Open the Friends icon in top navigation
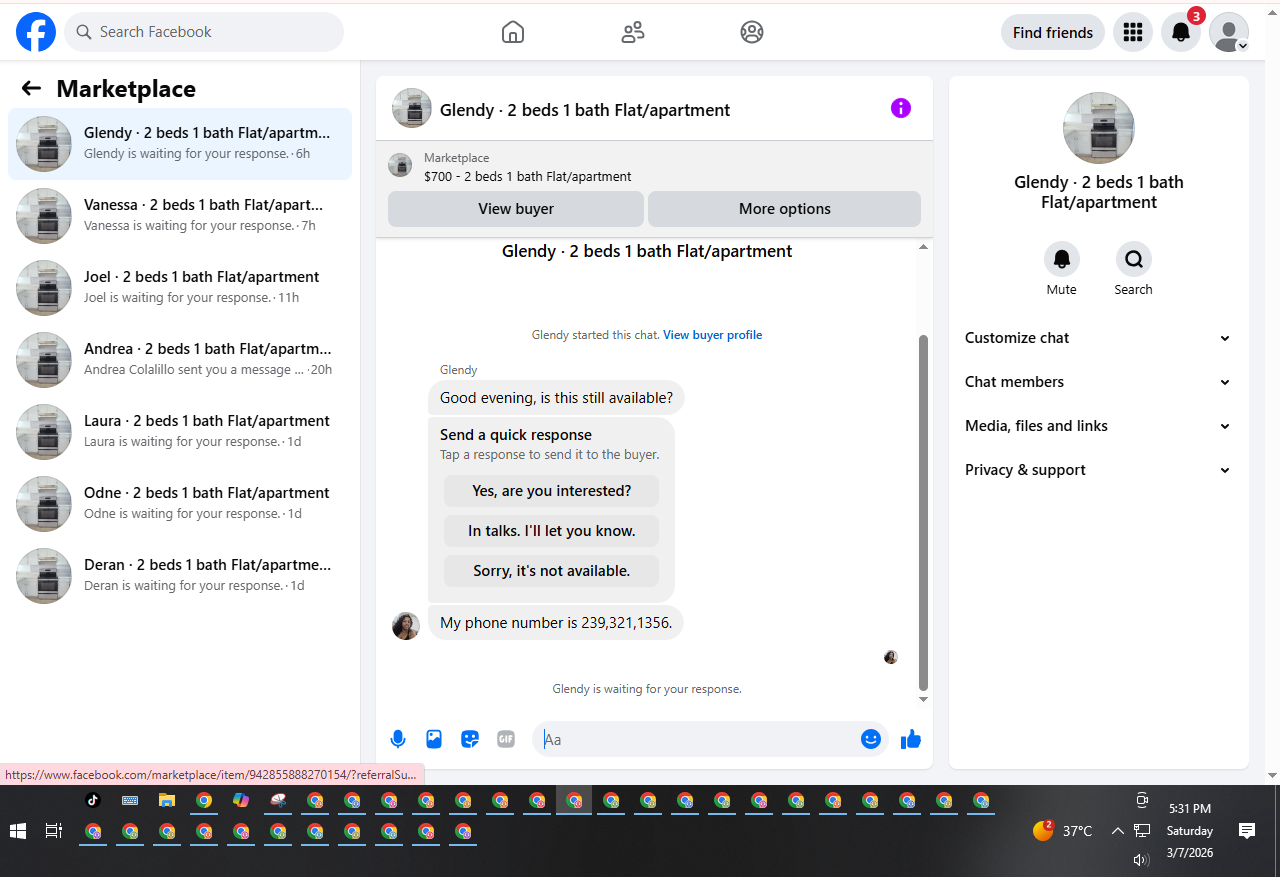The width and height of the screenshot is (1280, 877). (633, 32)
